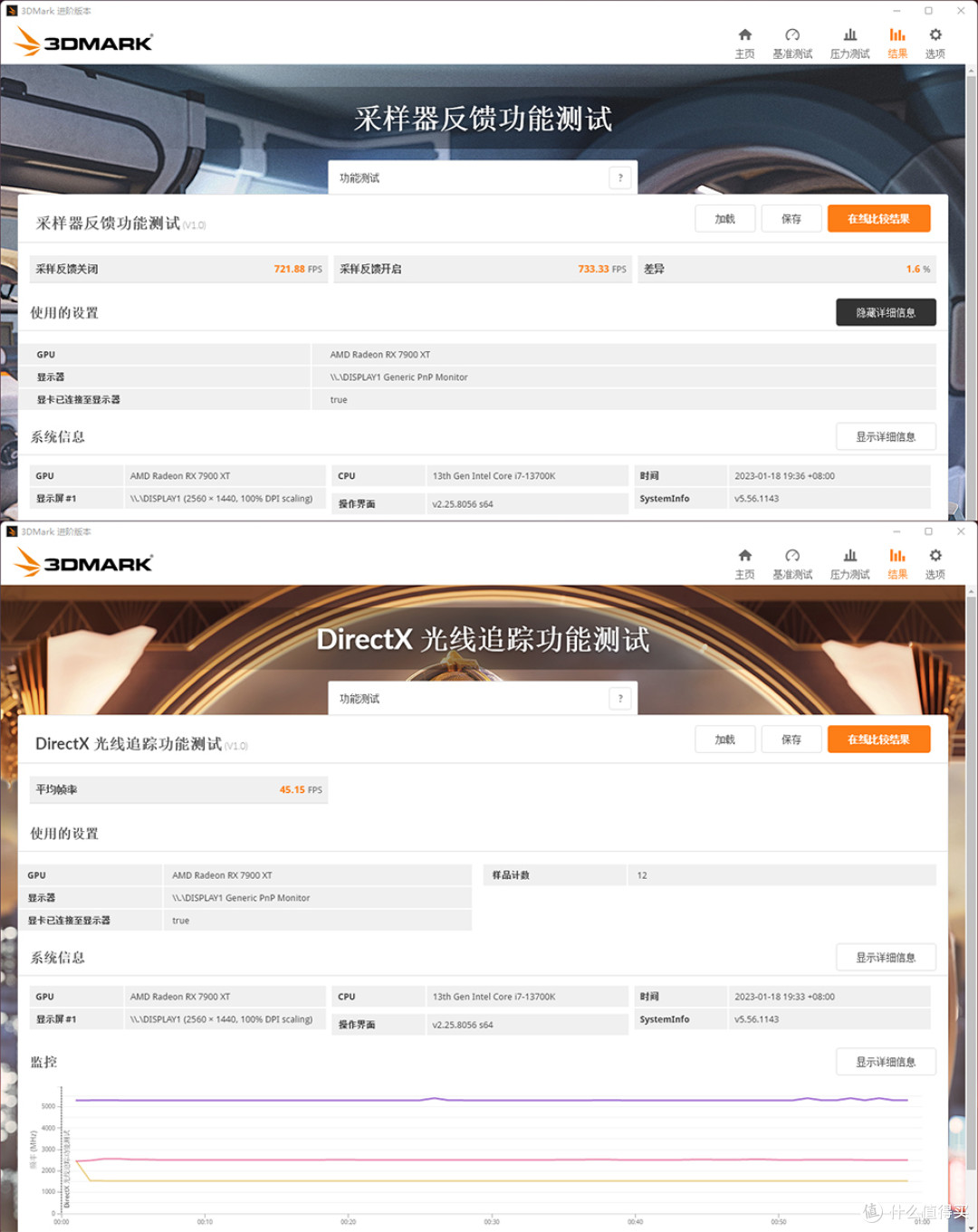Click help question mark in DirectX raytracing test
978x1232 pixels.
point(620,698)
